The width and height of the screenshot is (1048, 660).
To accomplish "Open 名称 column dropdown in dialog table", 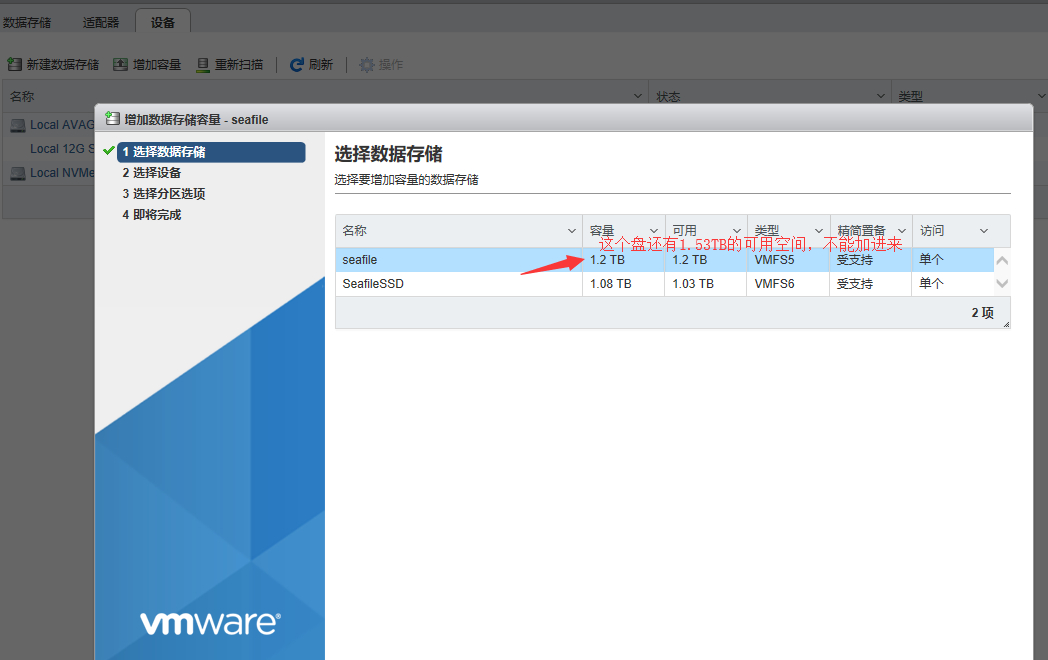I will (571, 231).
